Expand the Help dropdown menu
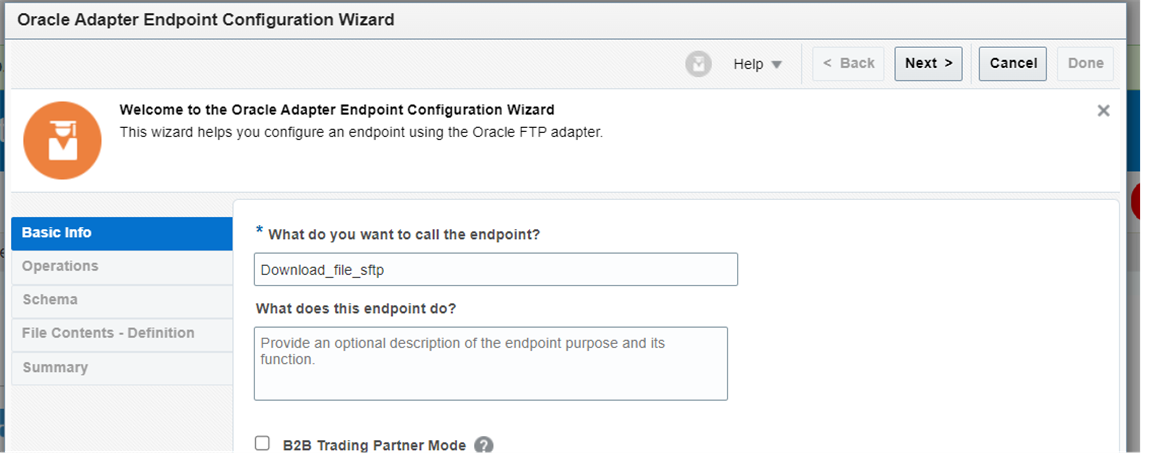 pos(757,64)
